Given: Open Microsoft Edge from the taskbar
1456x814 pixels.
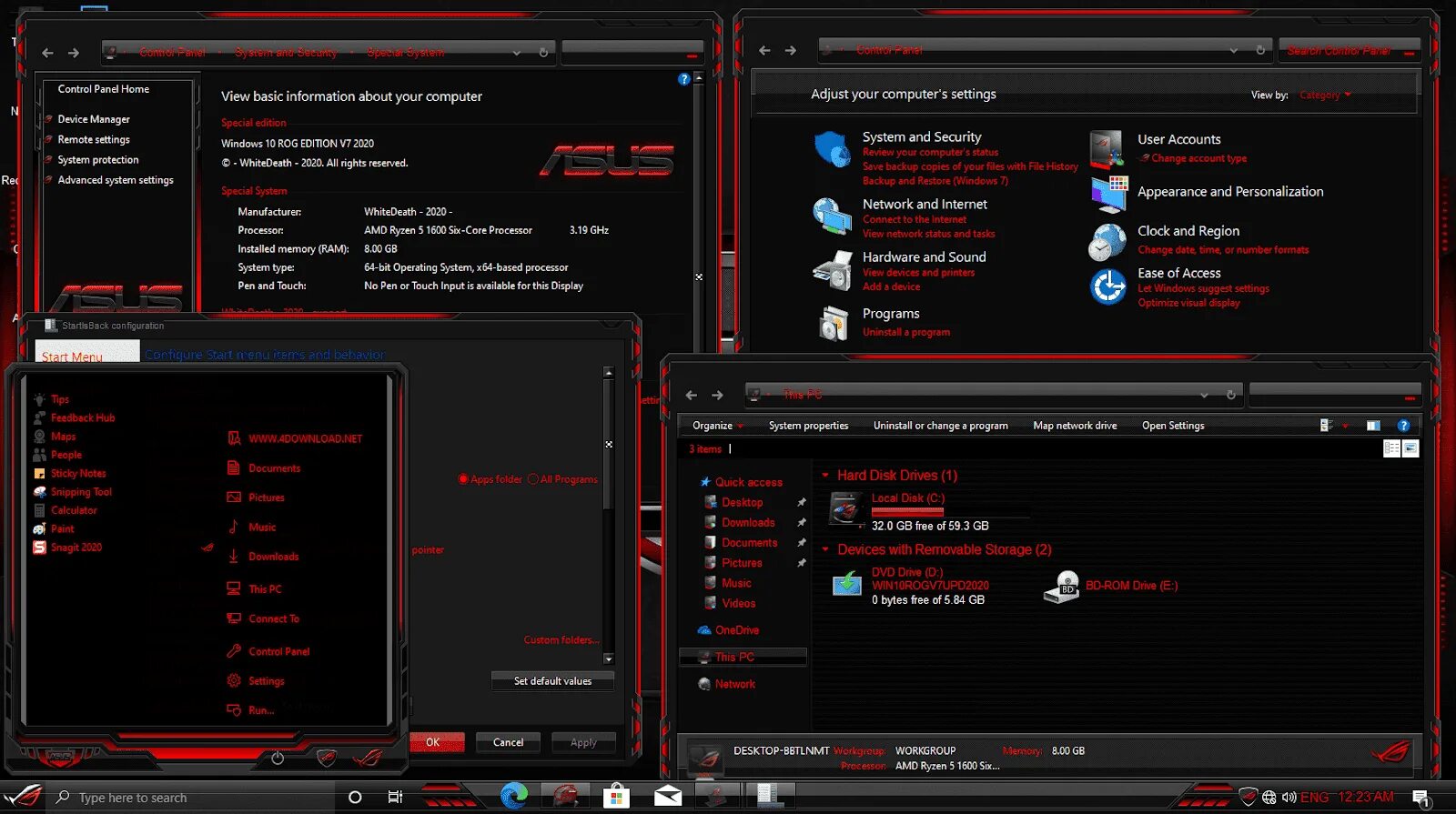Looking at the screenshot, I should 514,796.
